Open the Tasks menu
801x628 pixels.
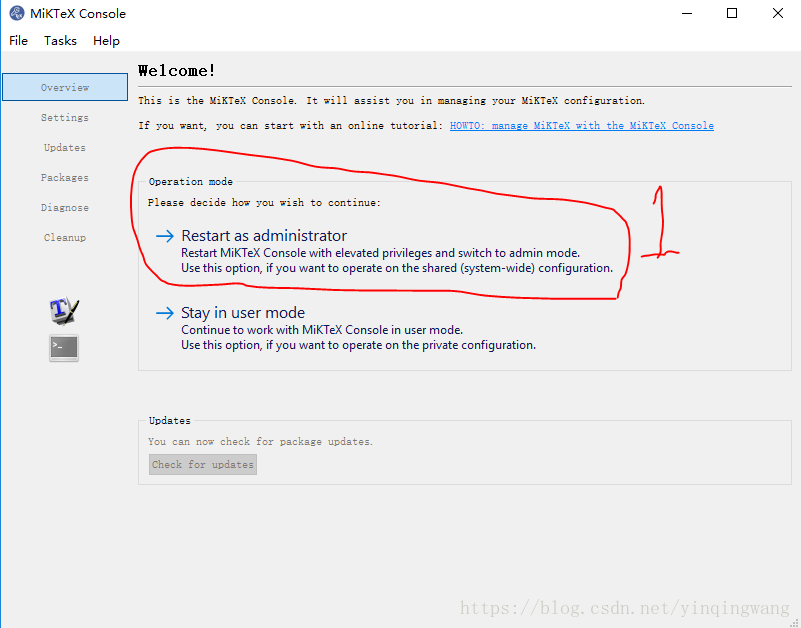click(60, 41)
